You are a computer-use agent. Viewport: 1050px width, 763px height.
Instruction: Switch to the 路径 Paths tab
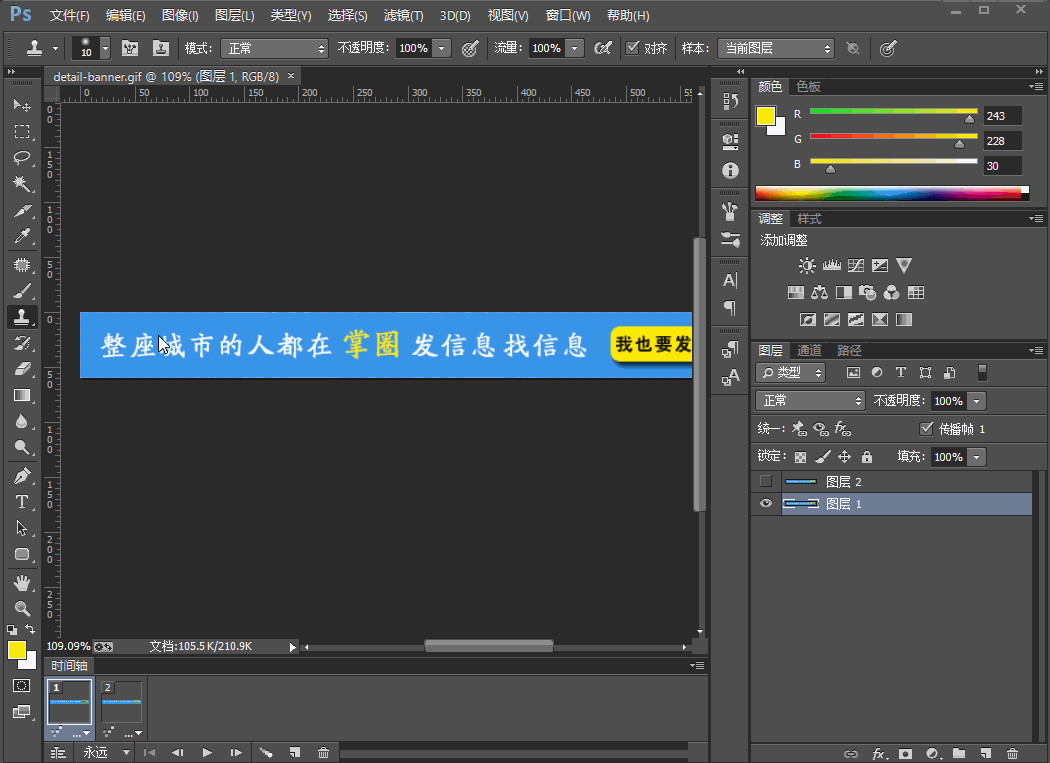pos(849,350)
